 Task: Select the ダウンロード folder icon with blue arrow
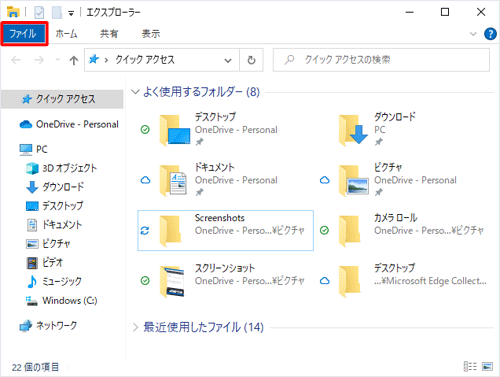point(353,130)
